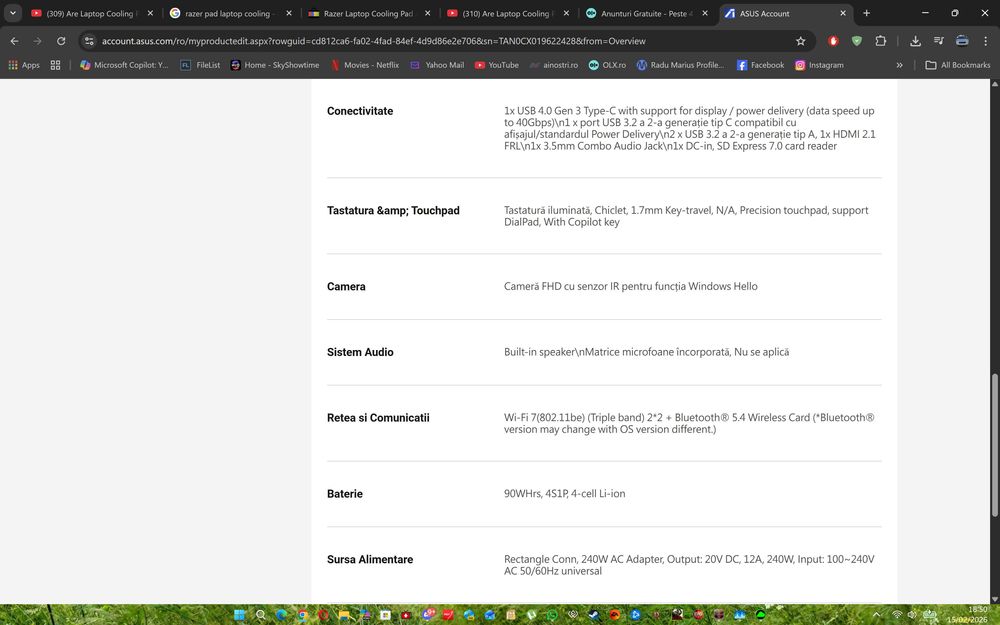Open the Chrome three-dot menu

click(x=985, y=41)
